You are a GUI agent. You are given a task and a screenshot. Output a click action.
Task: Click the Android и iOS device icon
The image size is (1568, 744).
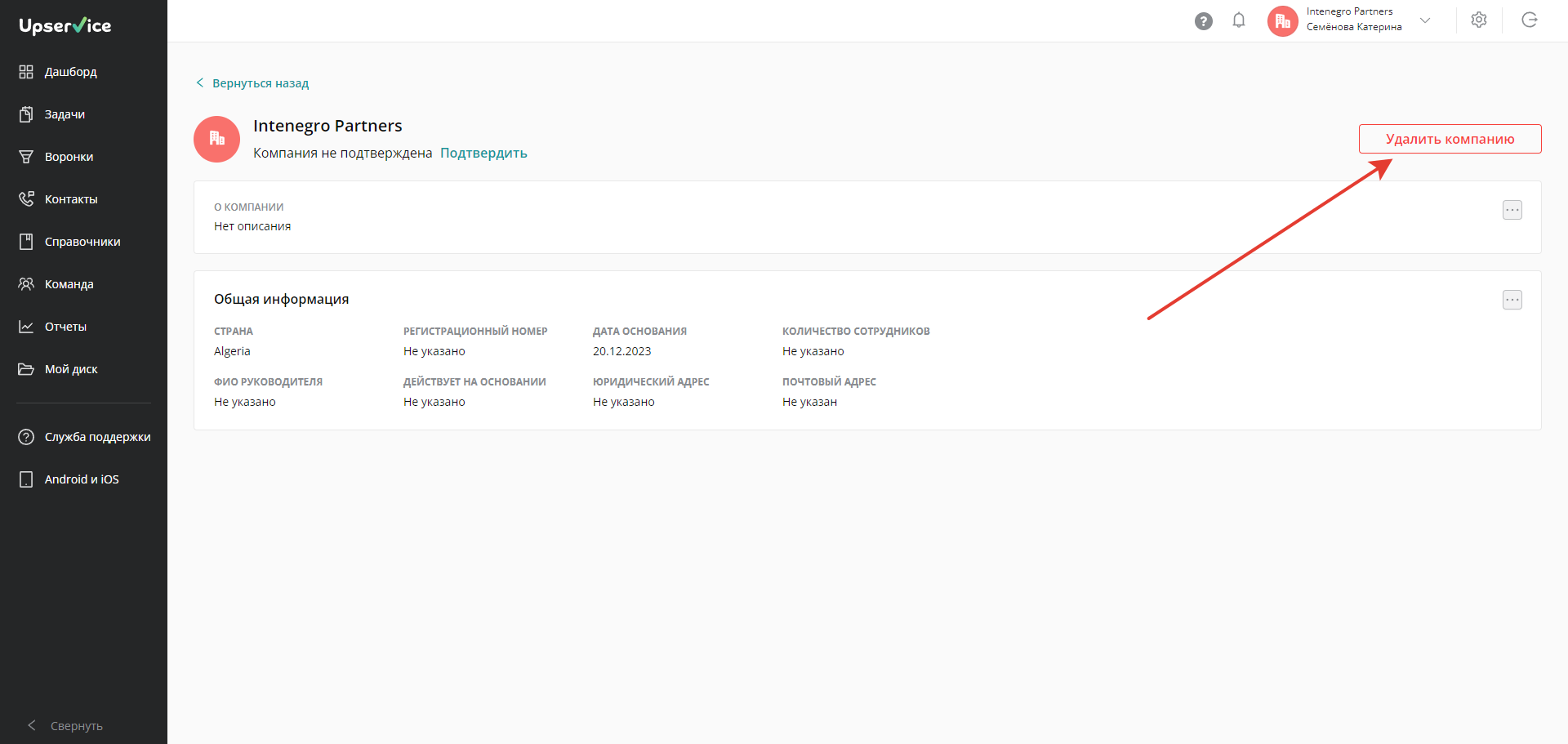point(26,479)
